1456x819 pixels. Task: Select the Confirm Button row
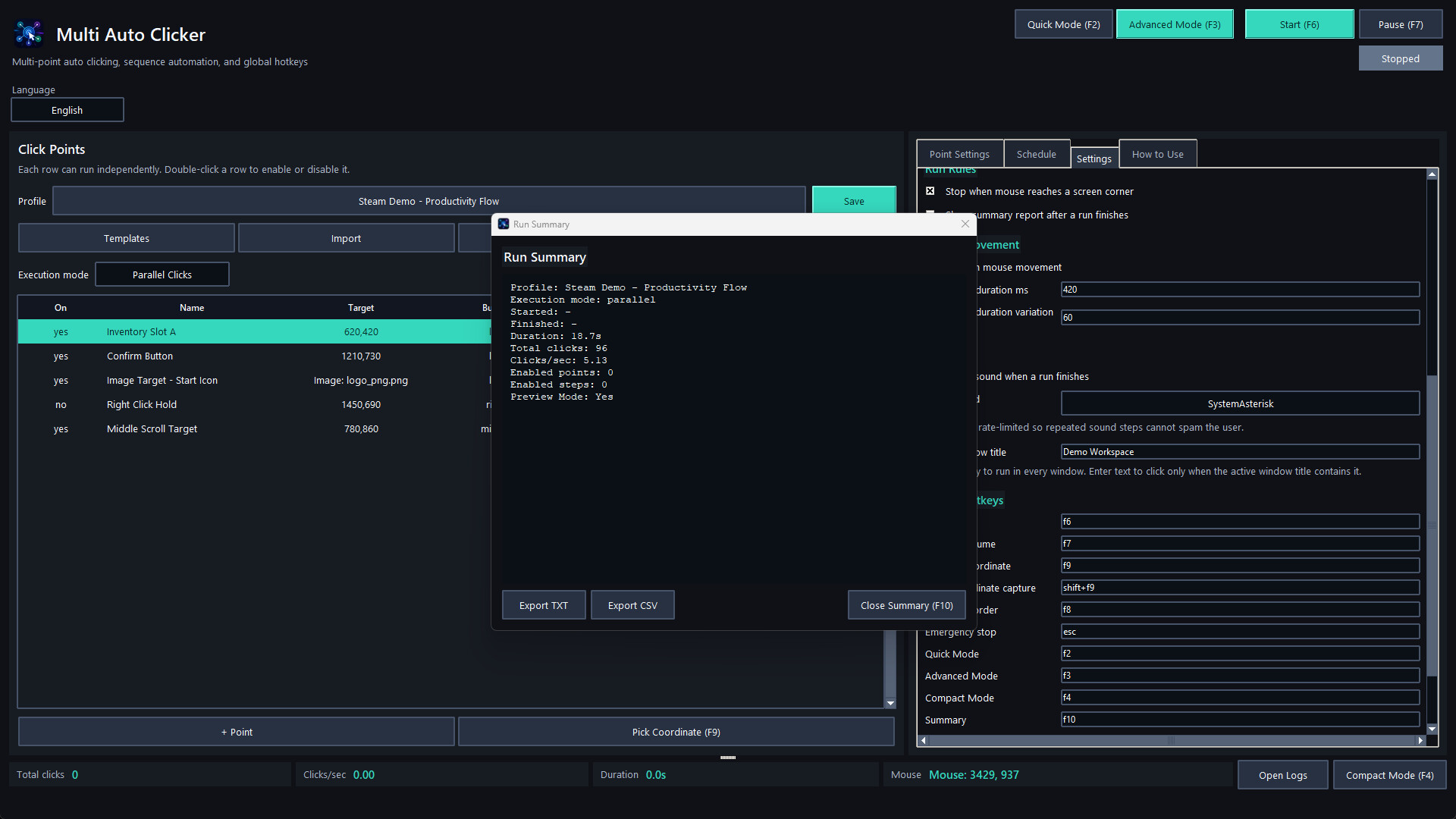(x=255, y=356)
